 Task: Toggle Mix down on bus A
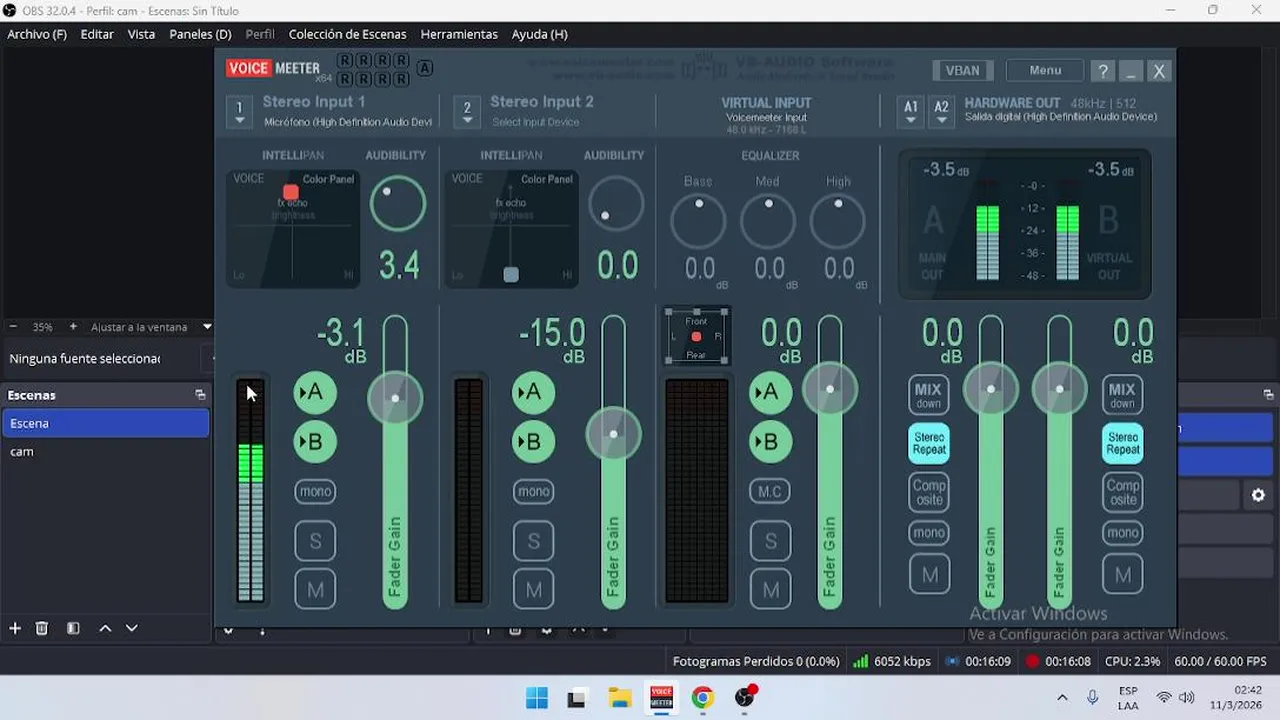[929, 395]
